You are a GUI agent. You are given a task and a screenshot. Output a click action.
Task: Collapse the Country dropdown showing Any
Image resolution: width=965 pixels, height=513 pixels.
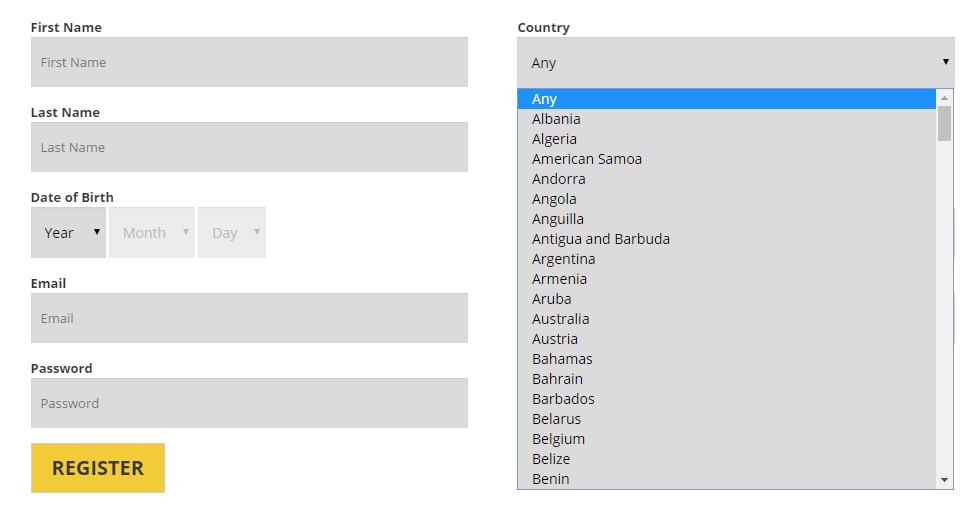735,62
